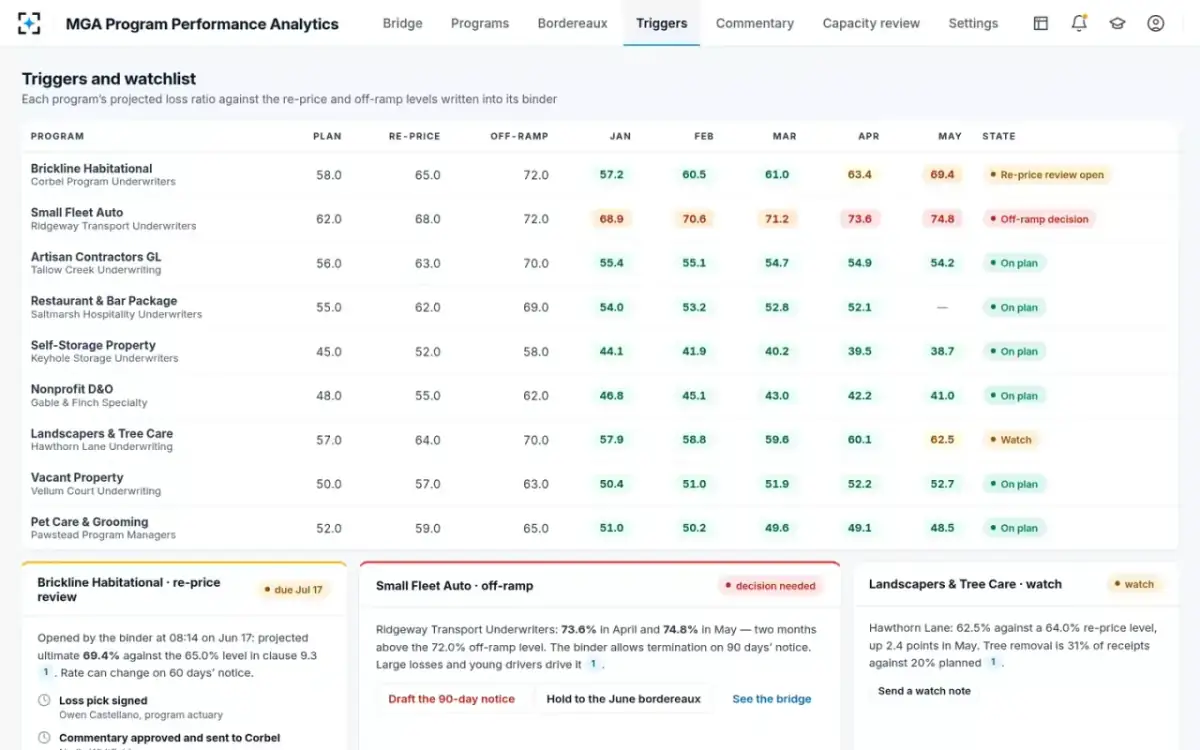
Task: Select the Small Fleet Auto program row
Action: pyautogui.click(x=599, y=219)
